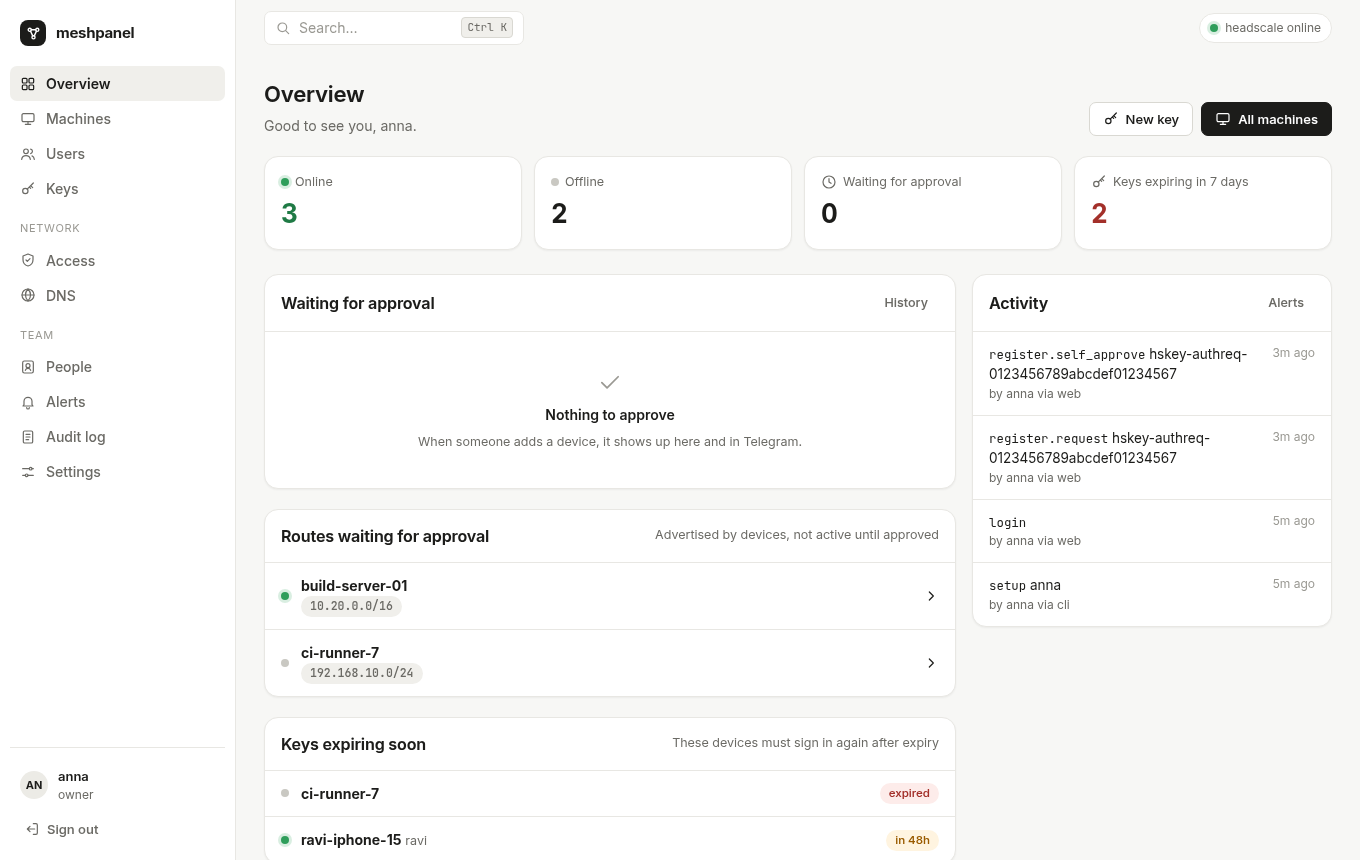Sign out of meshpanel

pyautogui.click(x=62, y=829)
